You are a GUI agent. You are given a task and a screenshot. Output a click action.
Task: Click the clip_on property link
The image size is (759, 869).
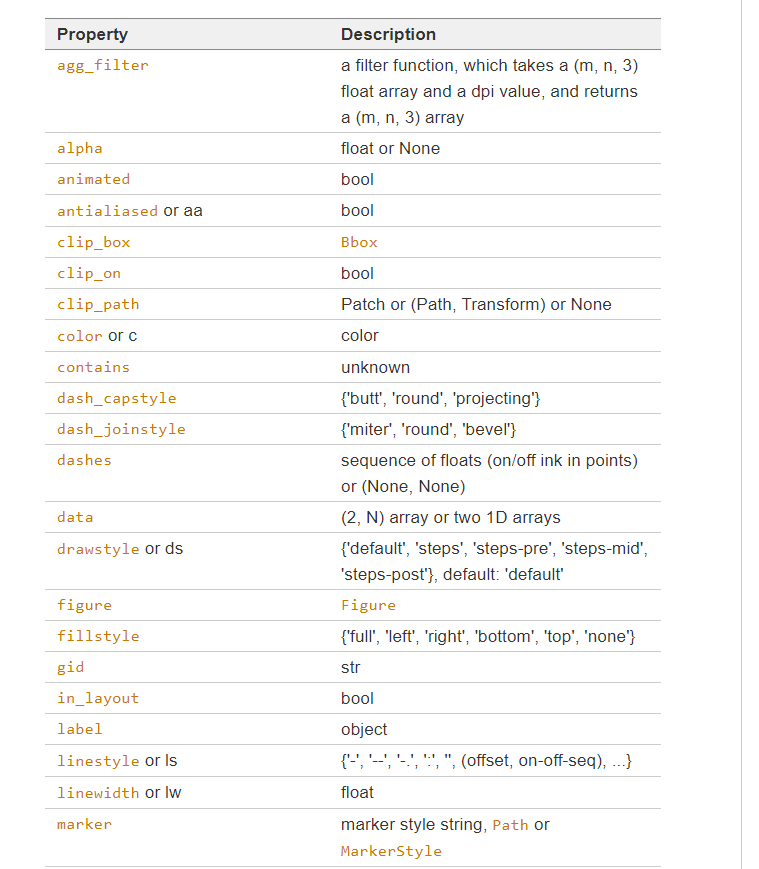click(89, 273)
